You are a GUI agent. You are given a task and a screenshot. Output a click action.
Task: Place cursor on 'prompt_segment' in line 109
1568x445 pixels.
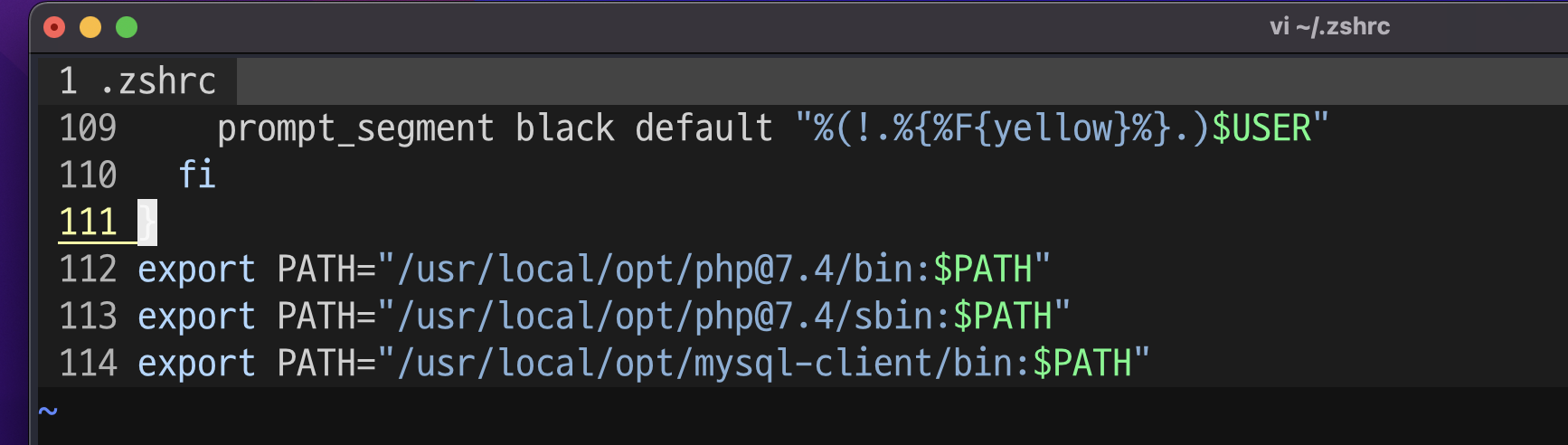[x=355, y=129]
